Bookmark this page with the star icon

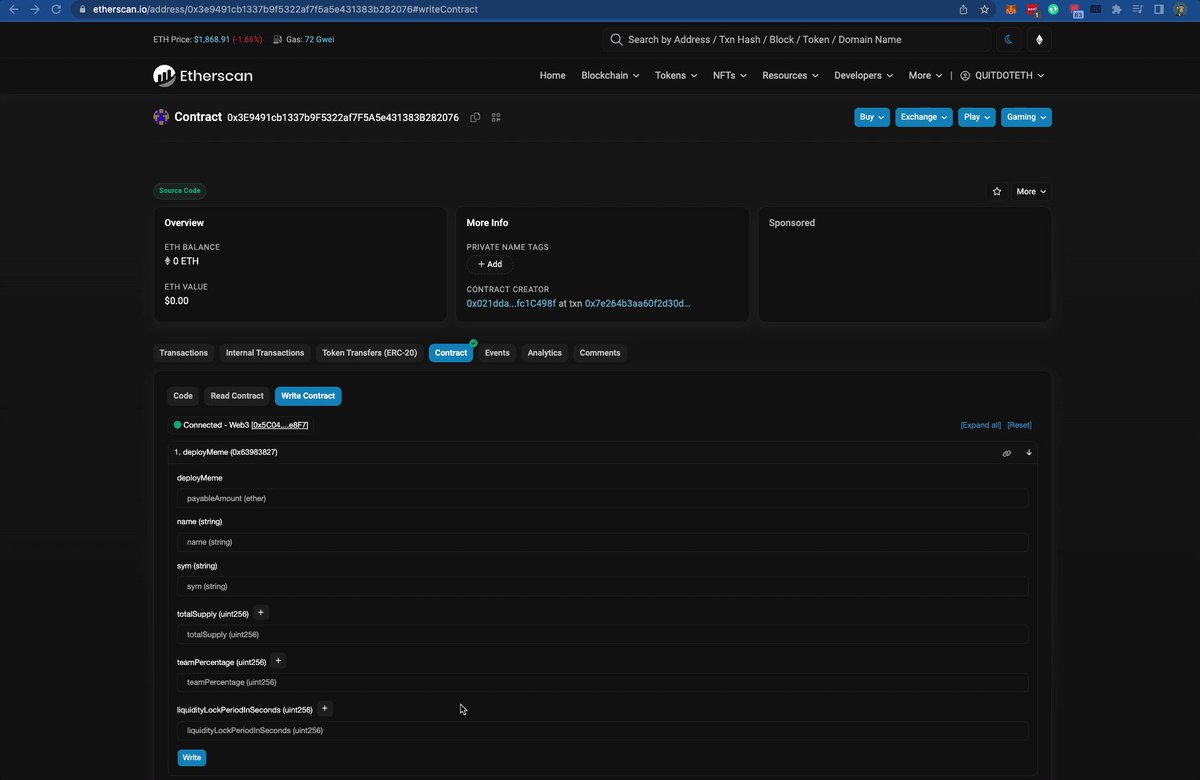pyautogui.click(x=985, y=9)
